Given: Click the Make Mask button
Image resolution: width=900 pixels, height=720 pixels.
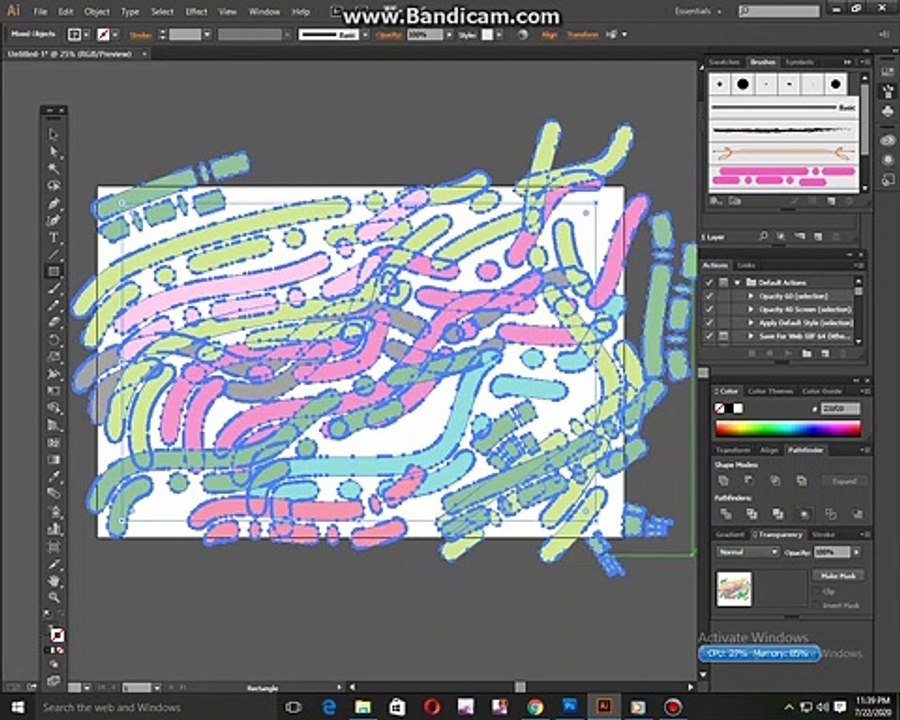Looking at the screenshot, I should click(838, 575).
